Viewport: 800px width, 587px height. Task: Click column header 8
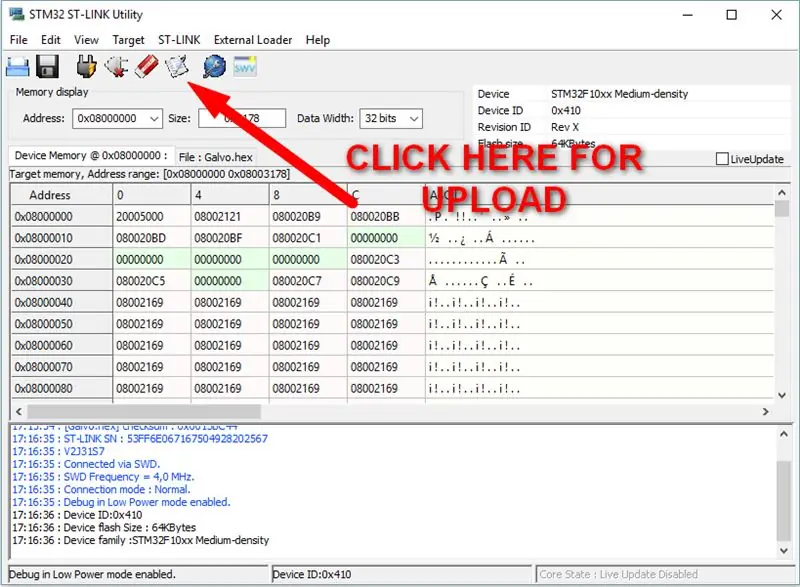(x=308, y=195)
